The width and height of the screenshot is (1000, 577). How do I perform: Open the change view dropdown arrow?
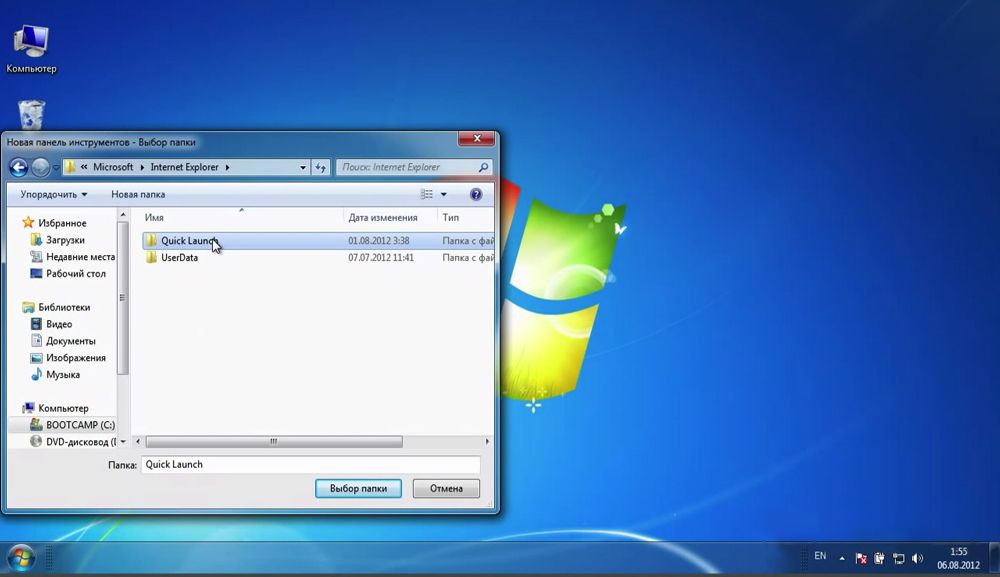[x=446, y=194]
